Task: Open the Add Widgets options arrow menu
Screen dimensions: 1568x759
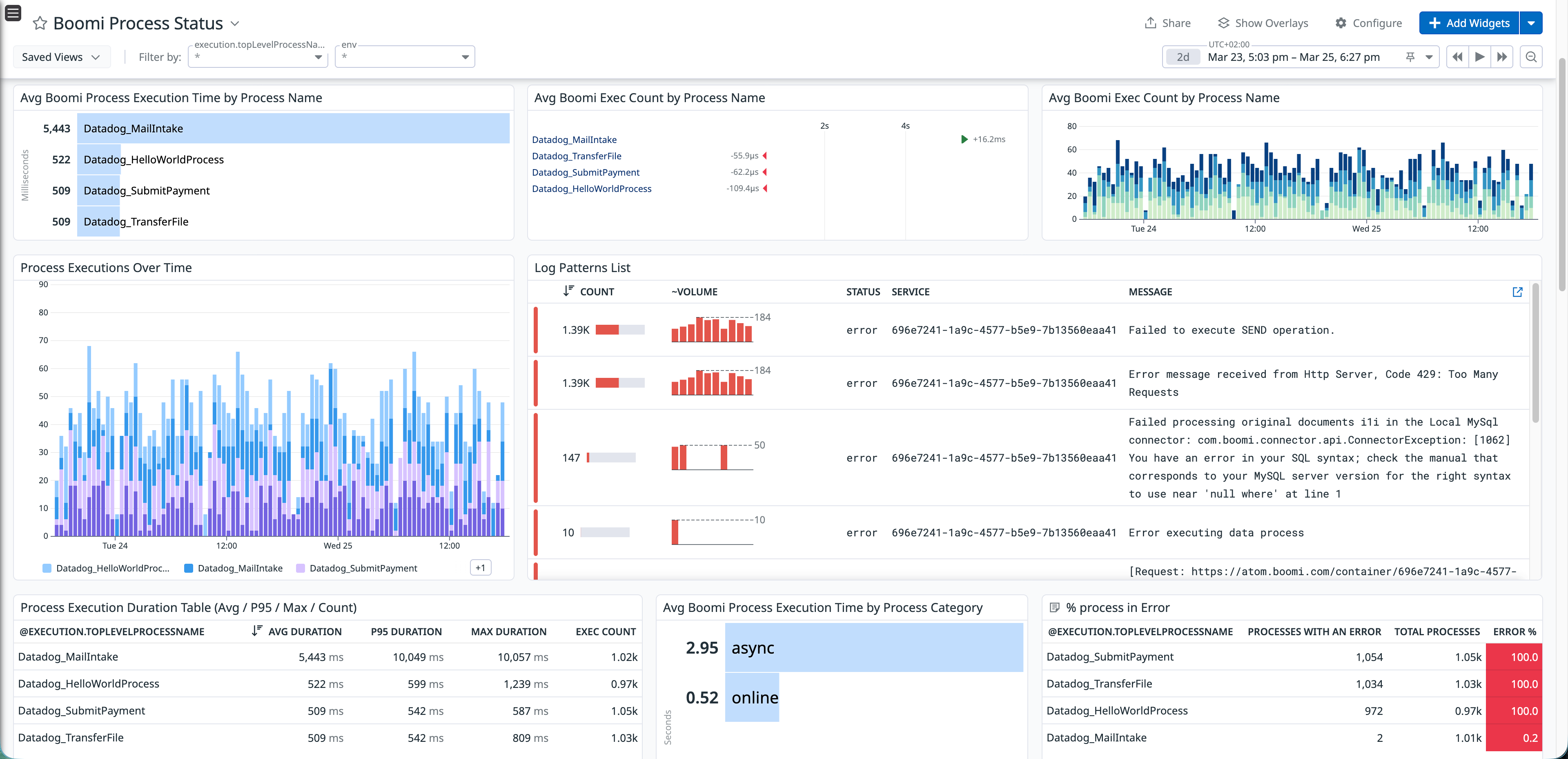Action: click(1532, 22)
